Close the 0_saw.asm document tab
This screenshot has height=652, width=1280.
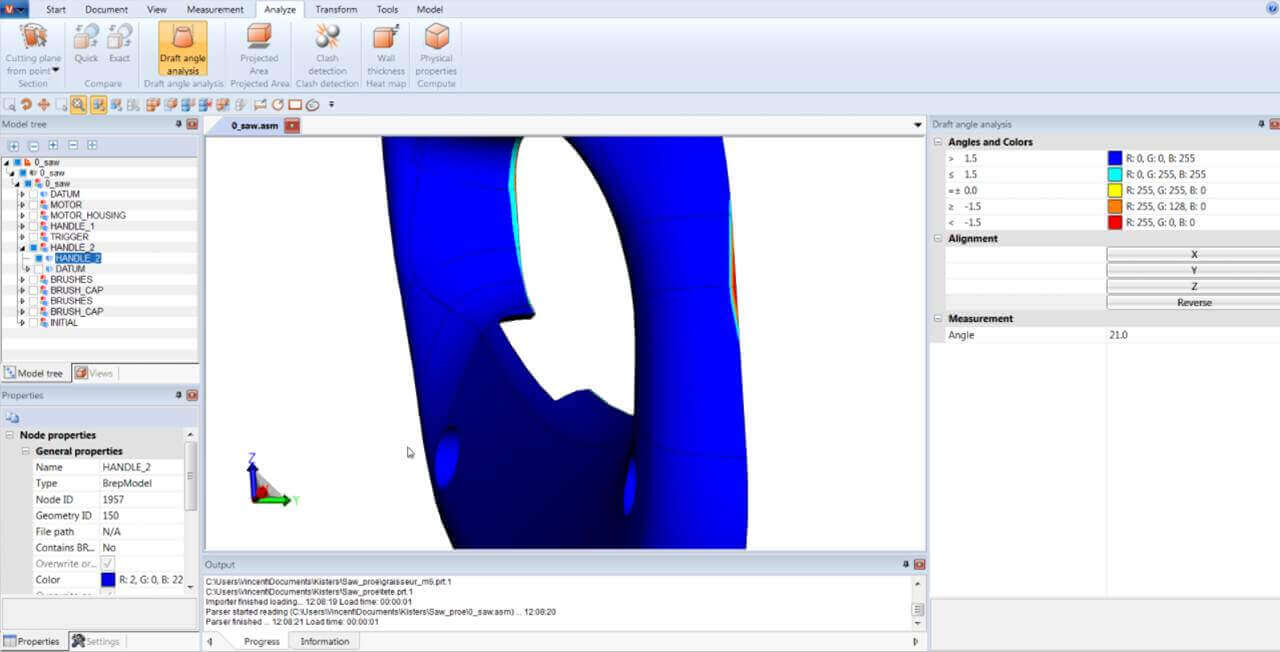point(292,126)
